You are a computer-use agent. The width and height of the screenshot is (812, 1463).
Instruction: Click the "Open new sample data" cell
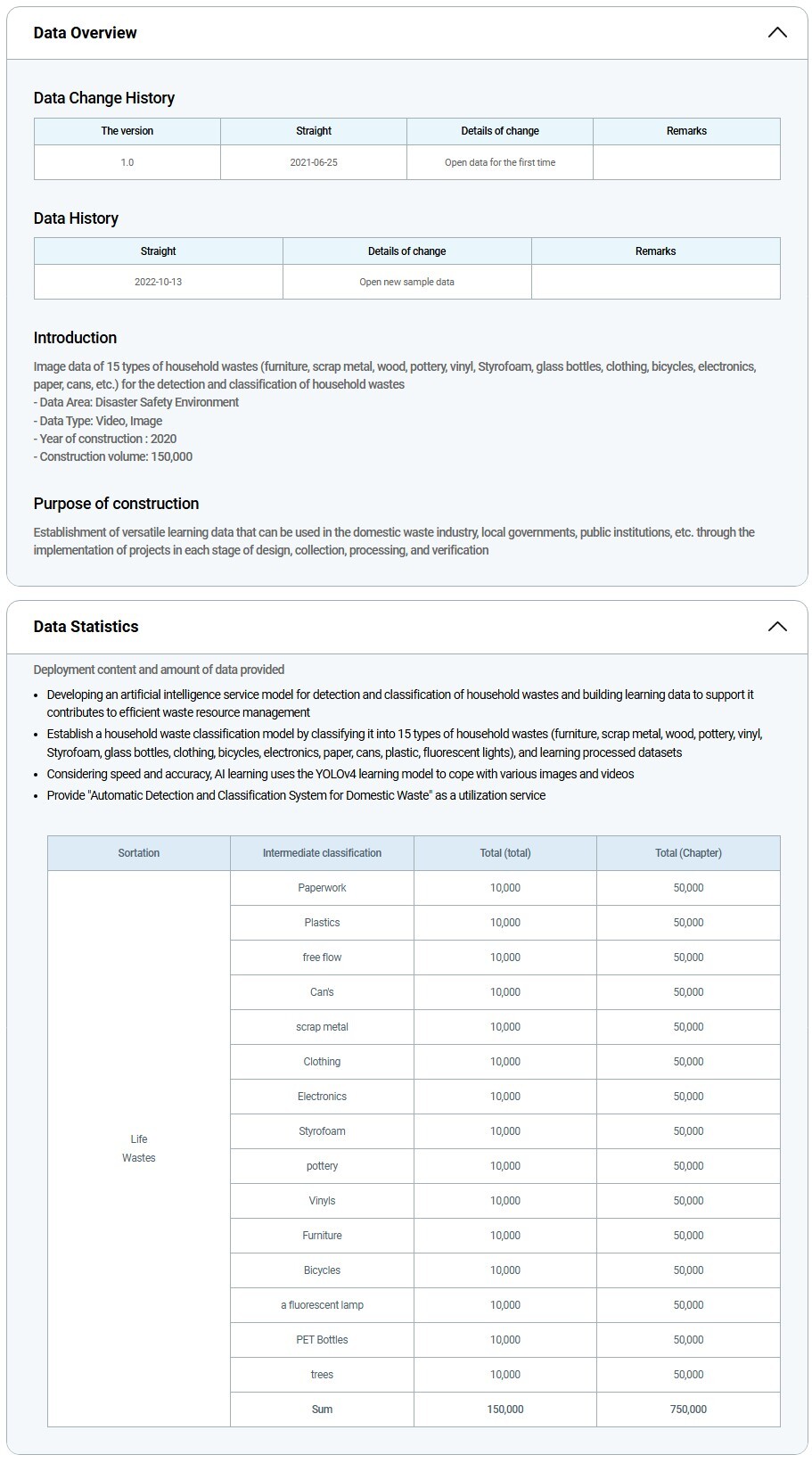point(407,282)
